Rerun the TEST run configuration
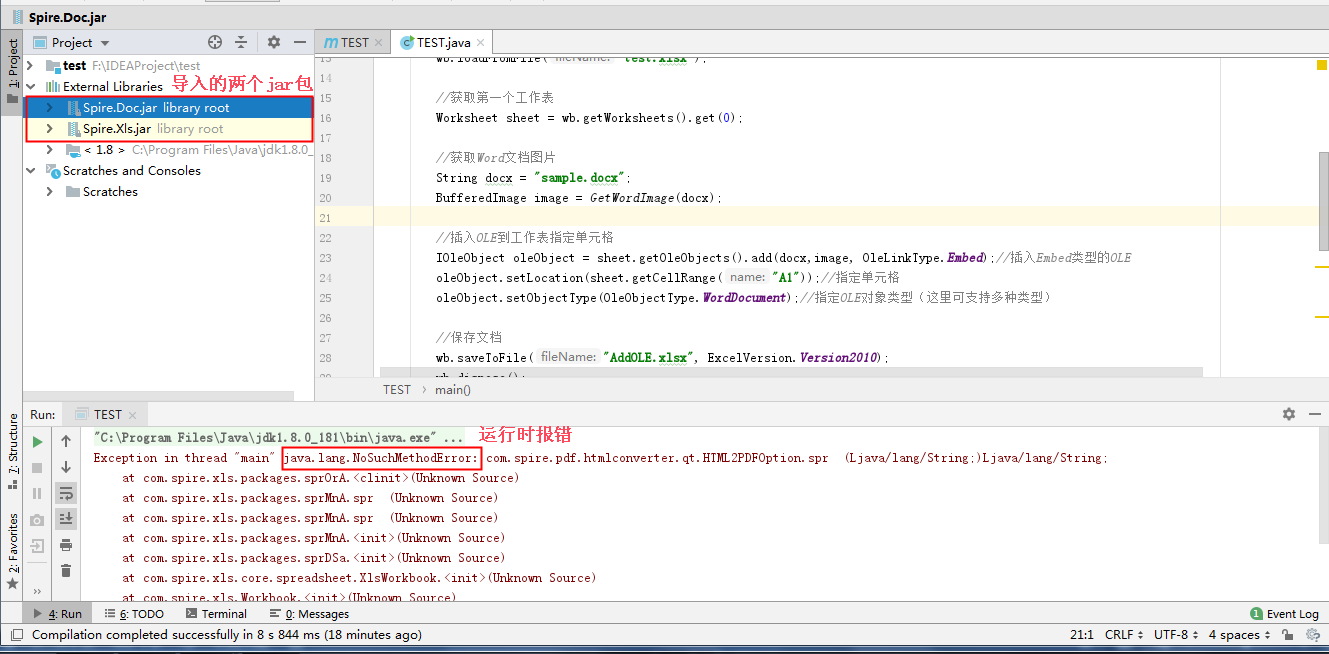 tap(37, 442)
